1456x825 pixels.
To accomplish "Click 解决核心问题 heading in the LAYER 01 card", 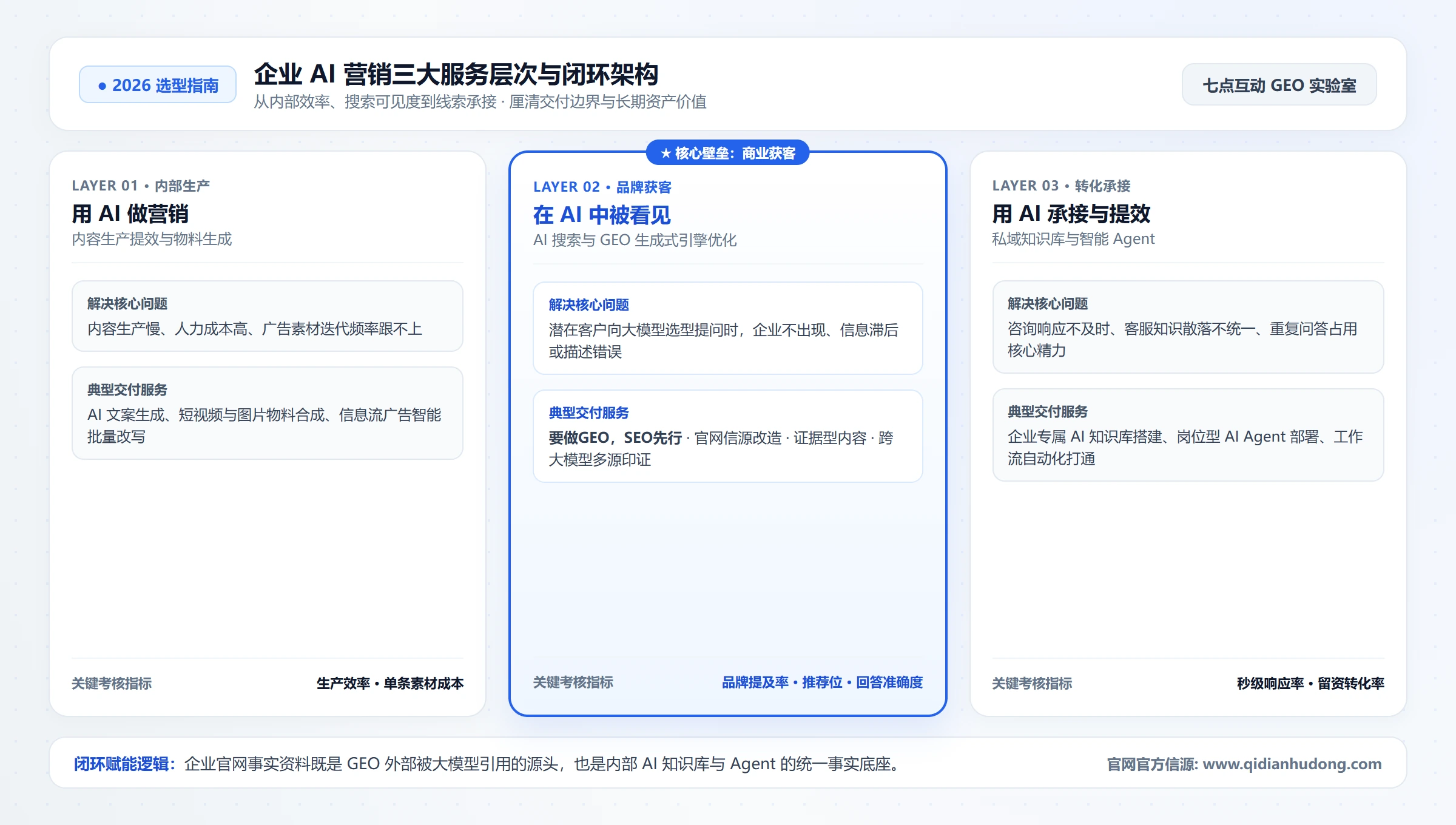I will click(127, 303).
